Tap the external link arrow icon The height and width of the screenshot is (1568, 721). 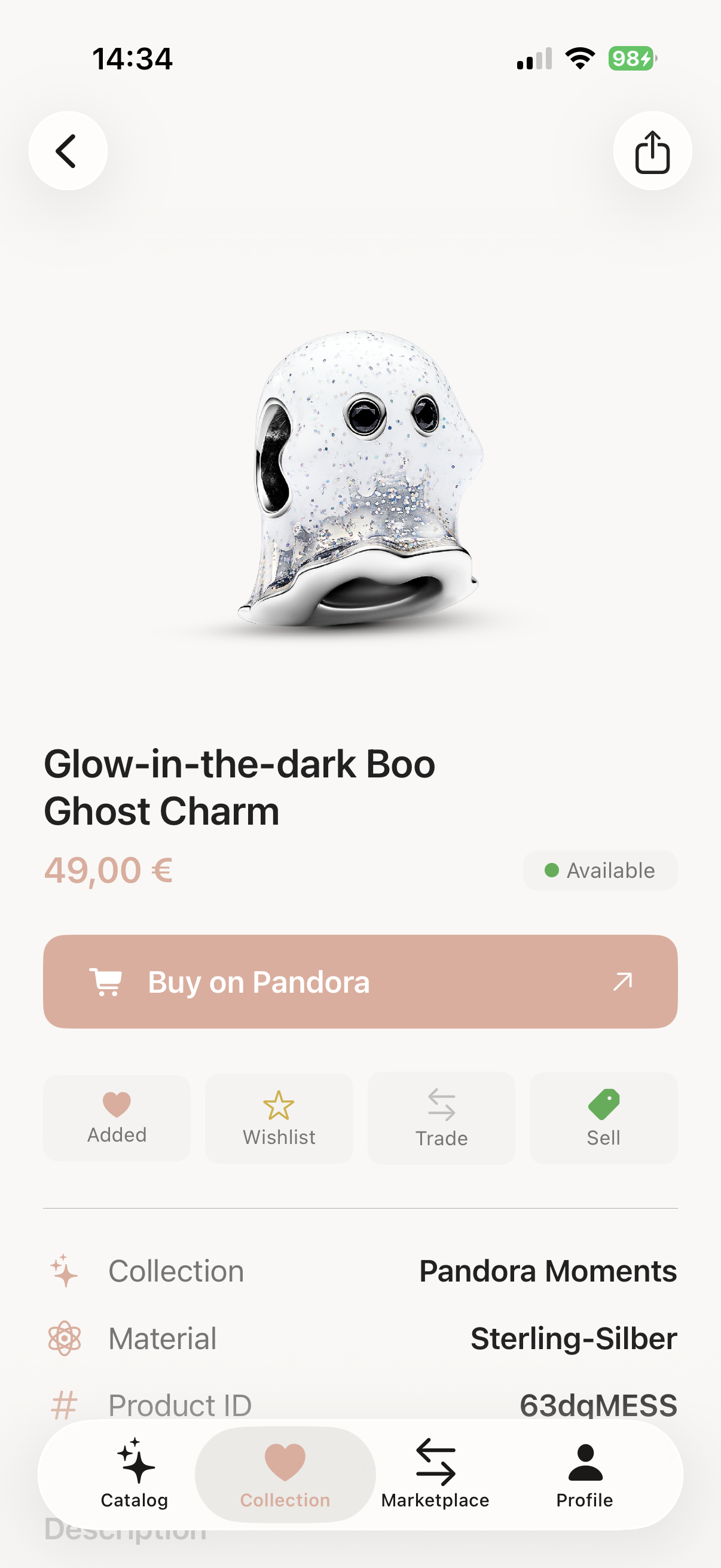pos(622,981)
